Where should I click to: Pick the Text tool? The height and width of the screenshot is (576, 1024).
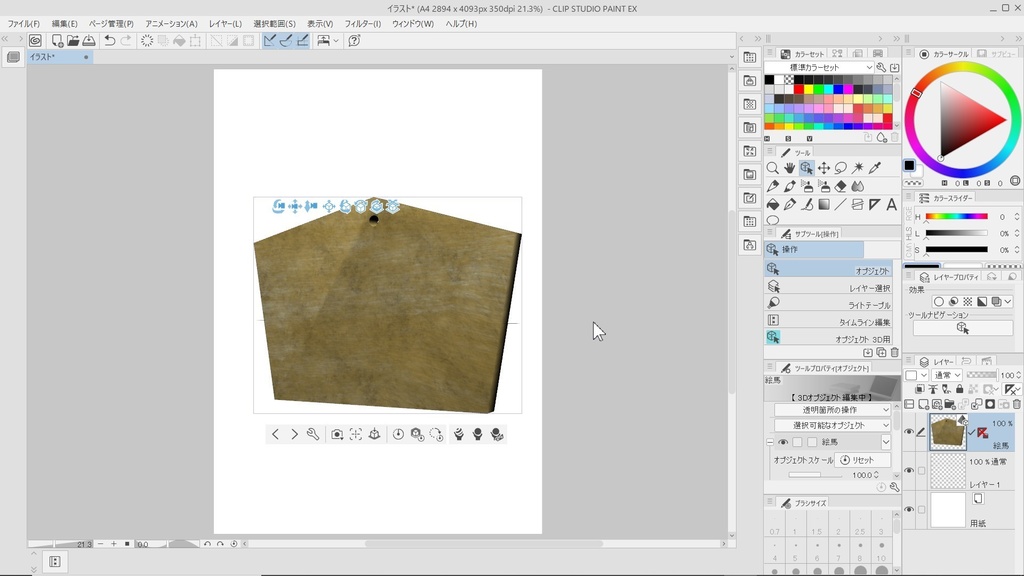(x=891, y=204)
